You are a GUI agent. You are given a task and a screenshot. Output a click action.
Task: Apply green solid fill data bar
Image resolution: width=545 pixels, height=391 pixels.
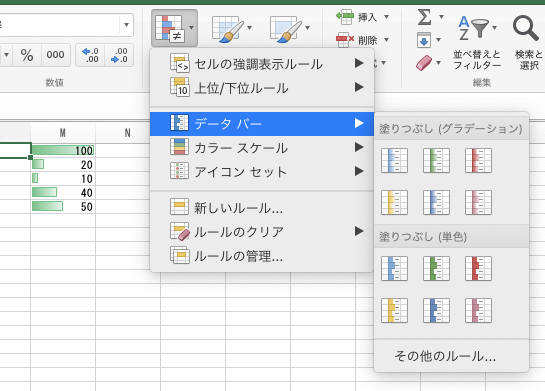(x=437, y=268)
